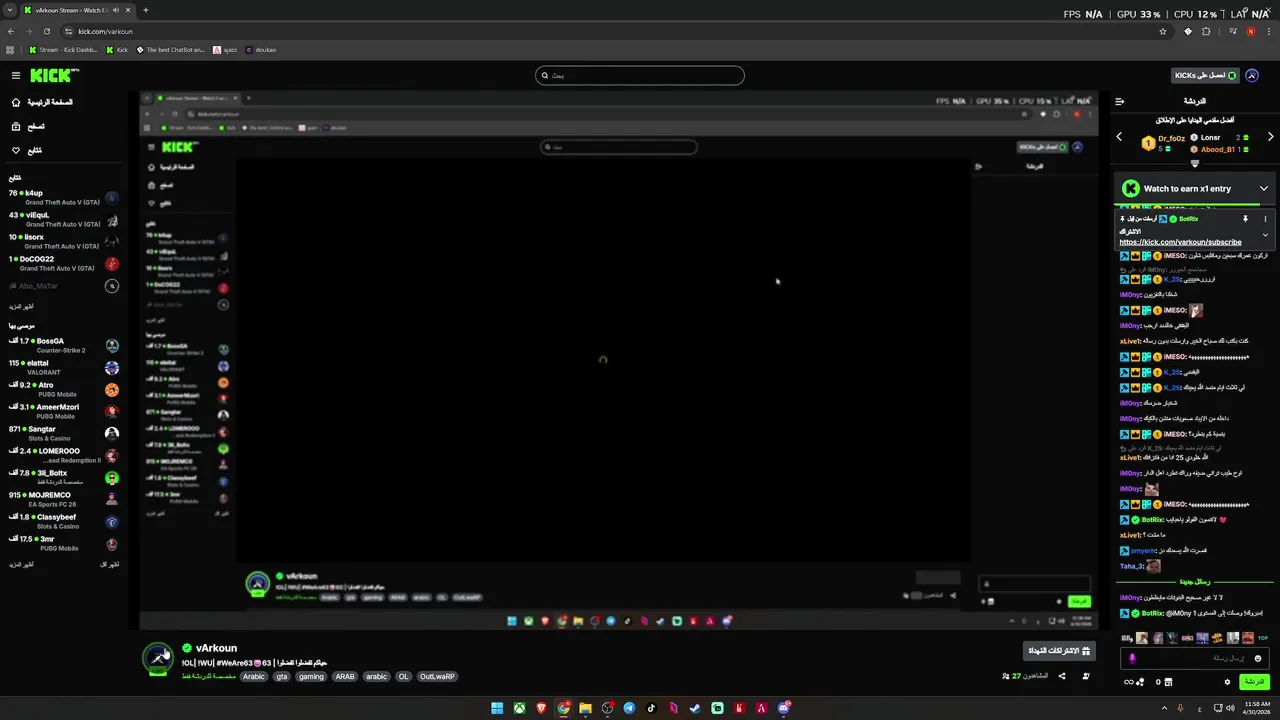The height and width of the screenshot is (720, 1280).
Task: Open Classybeef channel in sidebar
Action: 62,521
